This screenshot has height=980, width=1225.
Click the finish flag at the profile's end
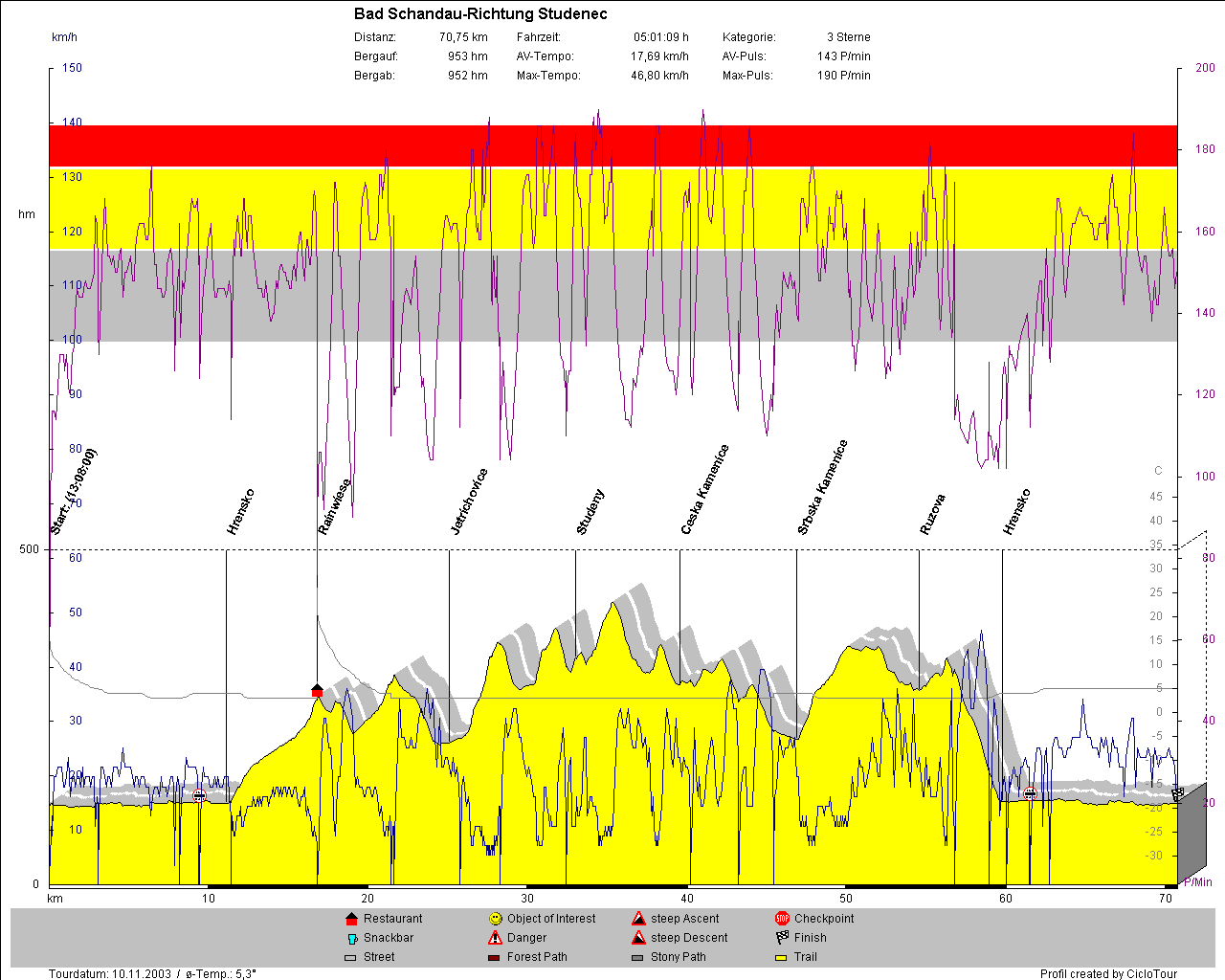tap(1177, 793)
